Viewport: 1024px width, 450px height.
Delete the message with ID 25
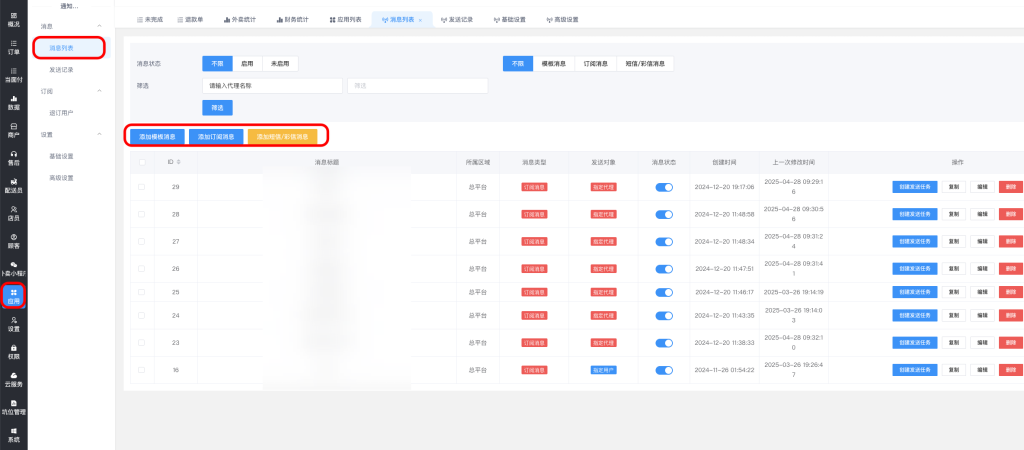coord(1010,292)
